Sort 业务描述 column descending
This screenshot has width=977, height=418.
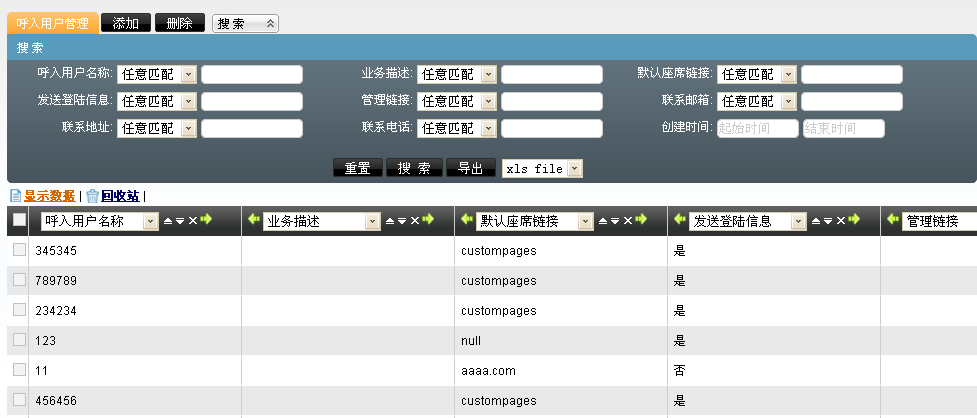[x=401, y=221]
